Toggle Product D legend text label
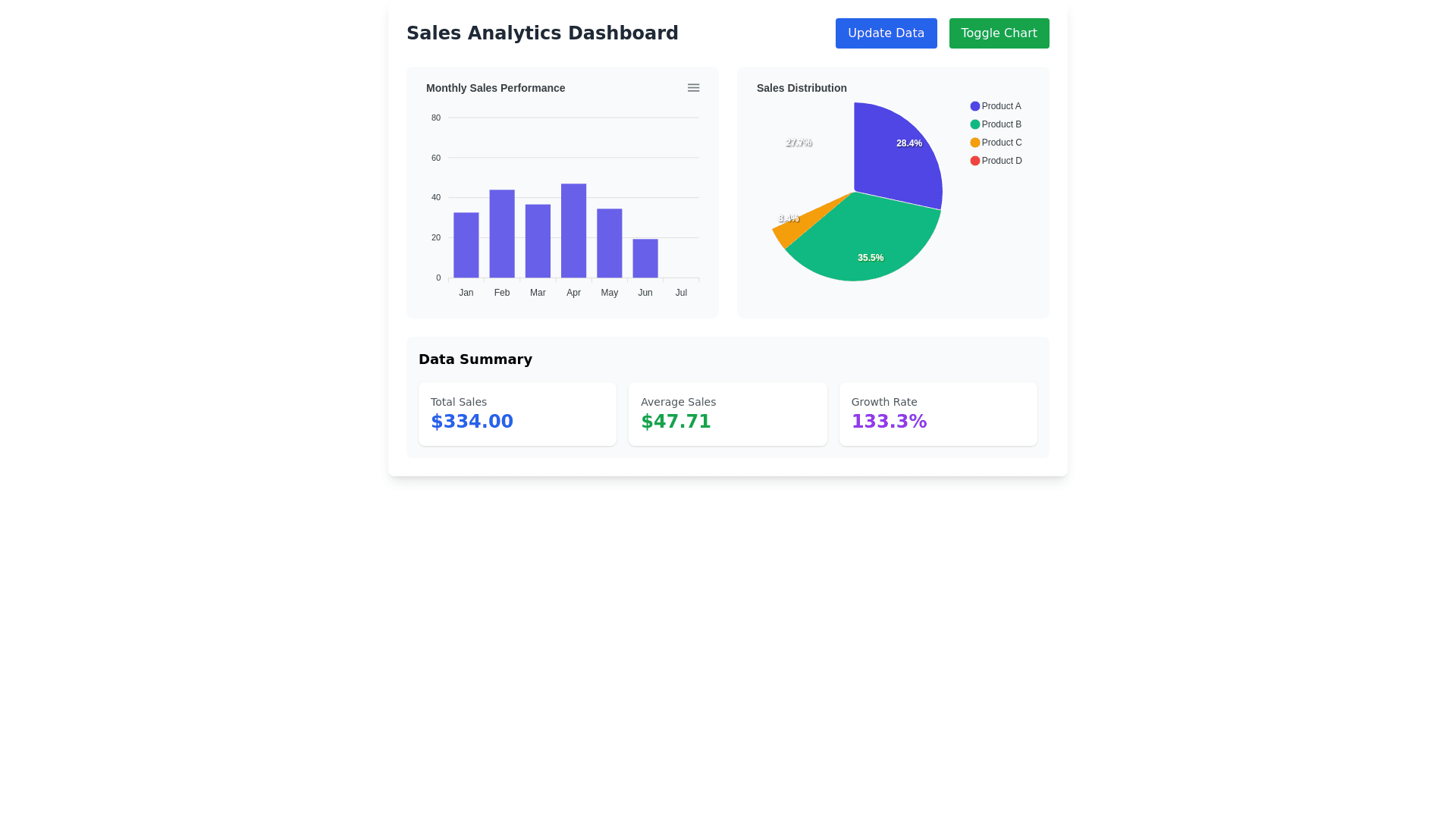This screenshot has width=1456, height=819. click(1002, 161)
